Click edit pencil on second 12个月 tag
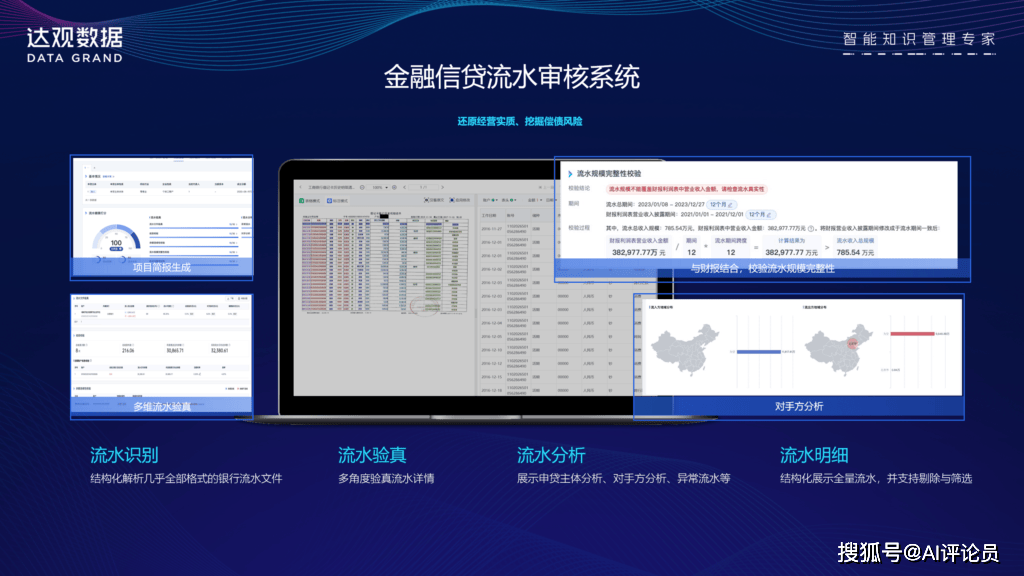This screenshot has width=1024, height=576. coord(771,215)
